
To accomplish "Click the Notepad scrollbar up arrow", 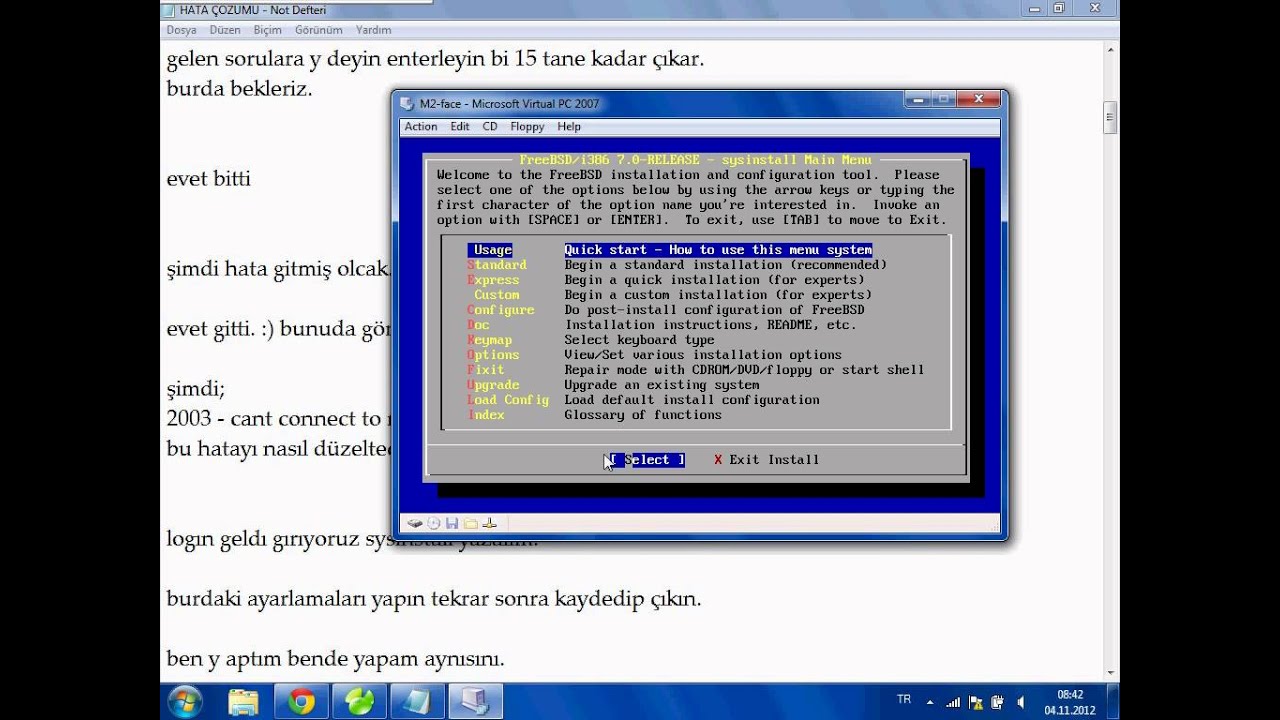I will (x=1110, y=50).
